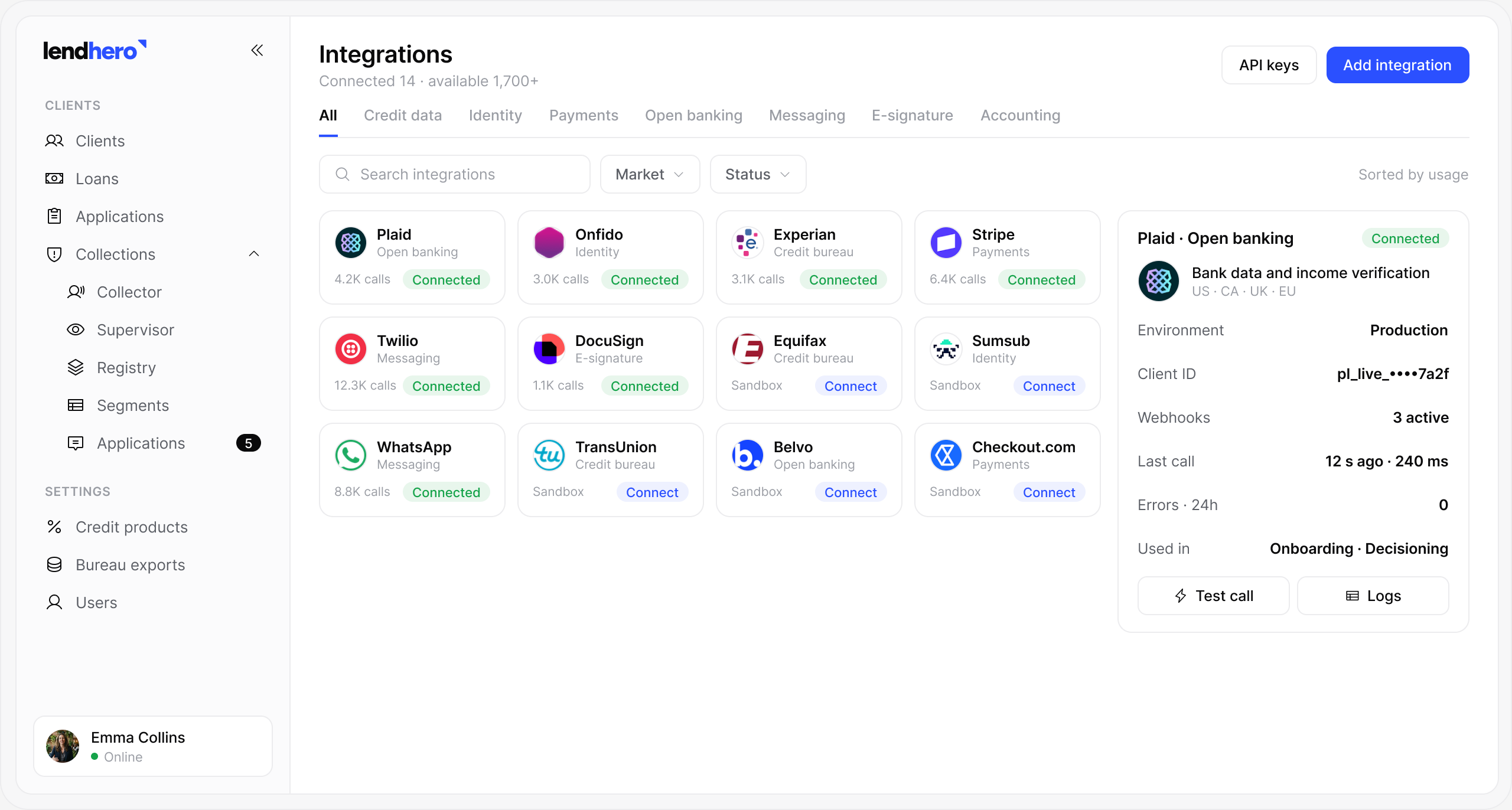Open the Market filter dropdown
Viewport: 1512px width, 810px height.
coord(650,174)
